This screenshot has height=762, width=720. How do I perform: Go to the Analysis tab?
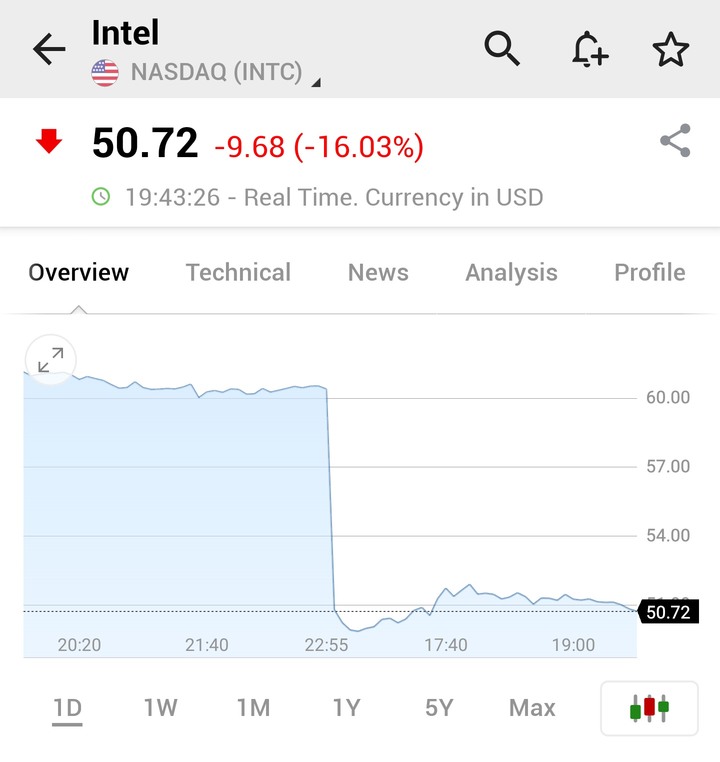[512, 273]
